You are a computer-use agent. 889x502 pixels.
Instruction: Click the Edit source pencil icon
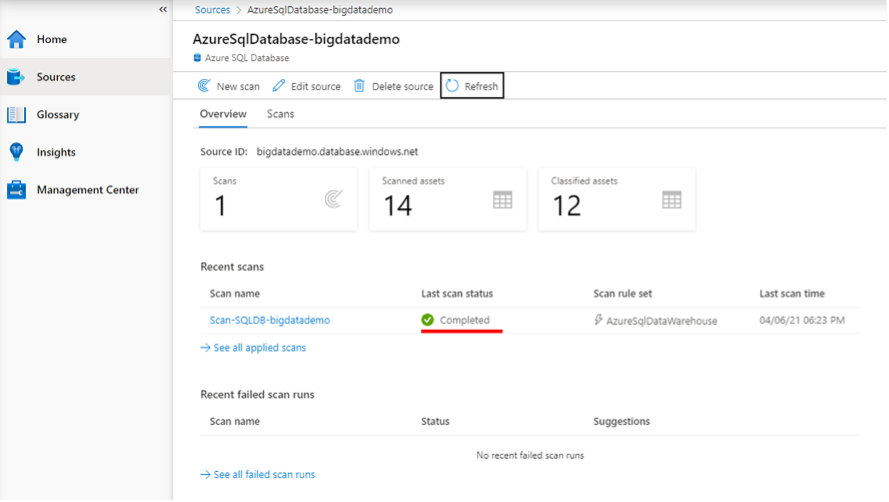click(278, 86)
